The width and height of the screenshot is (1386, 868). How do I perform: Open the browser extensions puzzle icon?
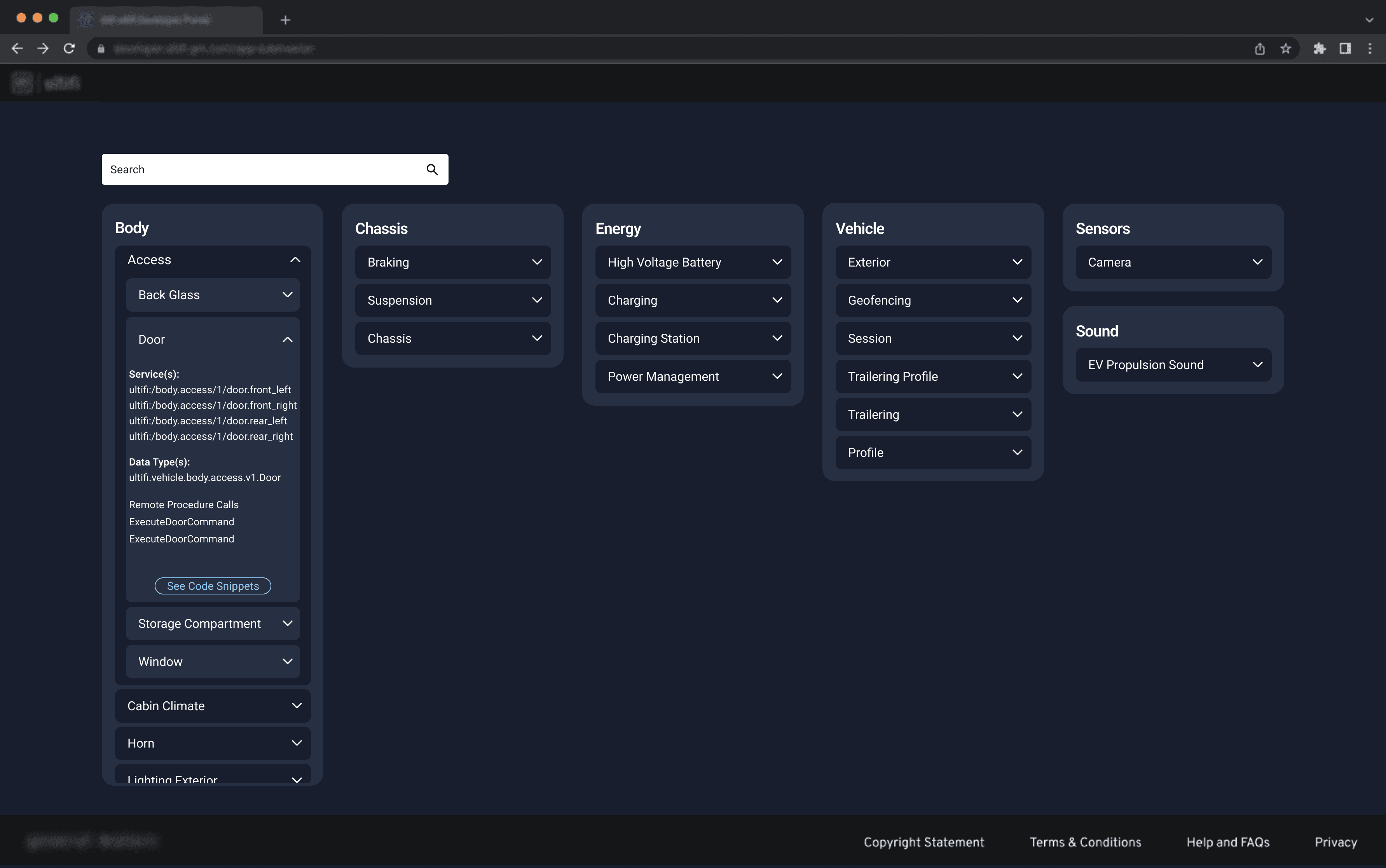1319,48
